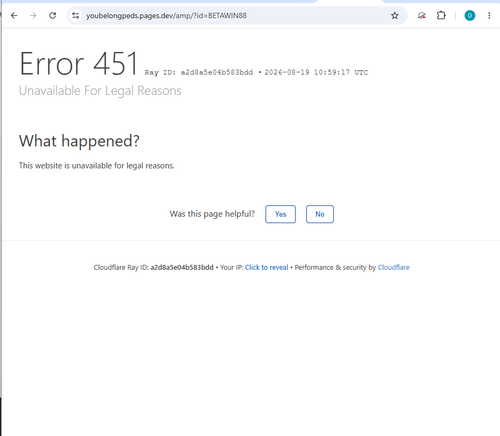Click the 'What happened?' heading
Image resolution: width=500 pixels, height=436 pixels.
[79, 141]
